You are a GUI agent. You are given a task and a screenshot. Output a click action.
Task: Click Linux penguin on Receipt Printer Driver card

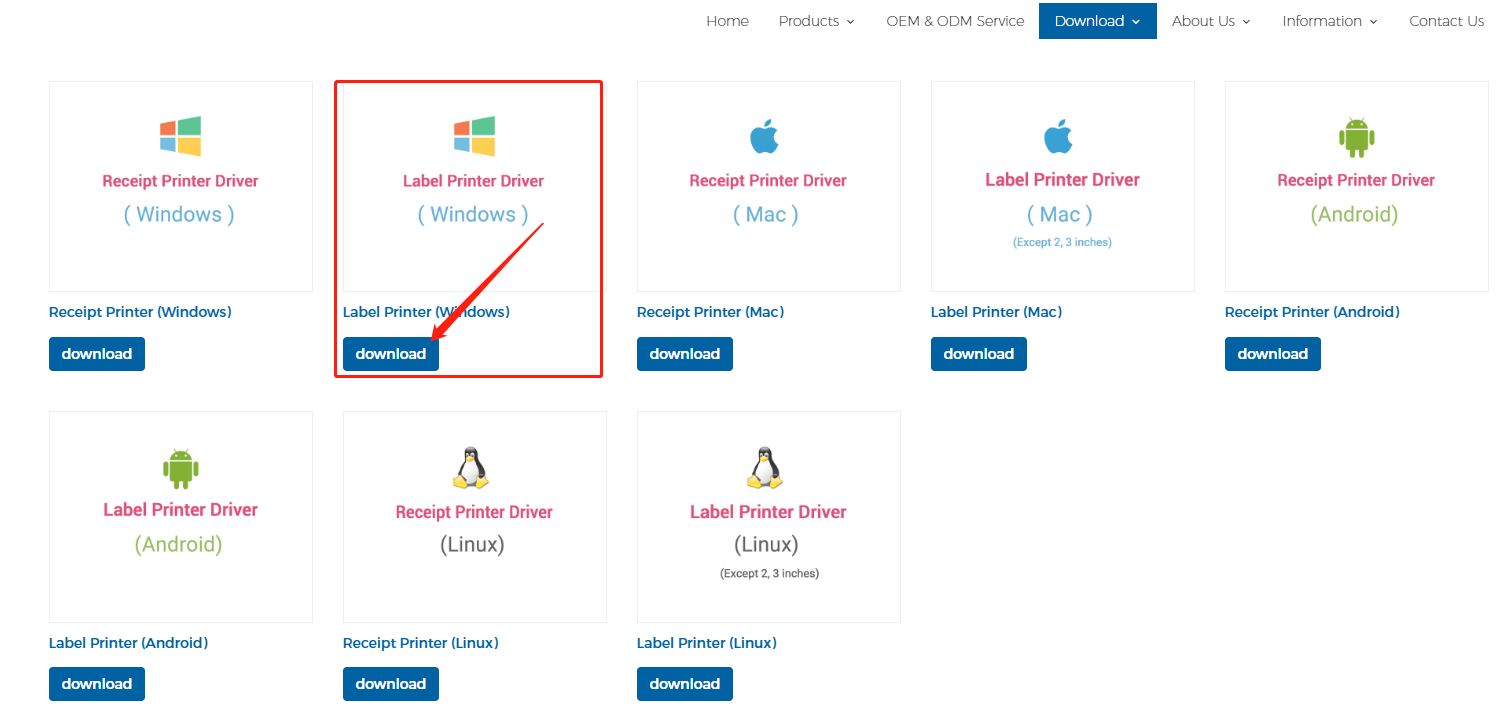pyautogui.click(x=471, y=468)
